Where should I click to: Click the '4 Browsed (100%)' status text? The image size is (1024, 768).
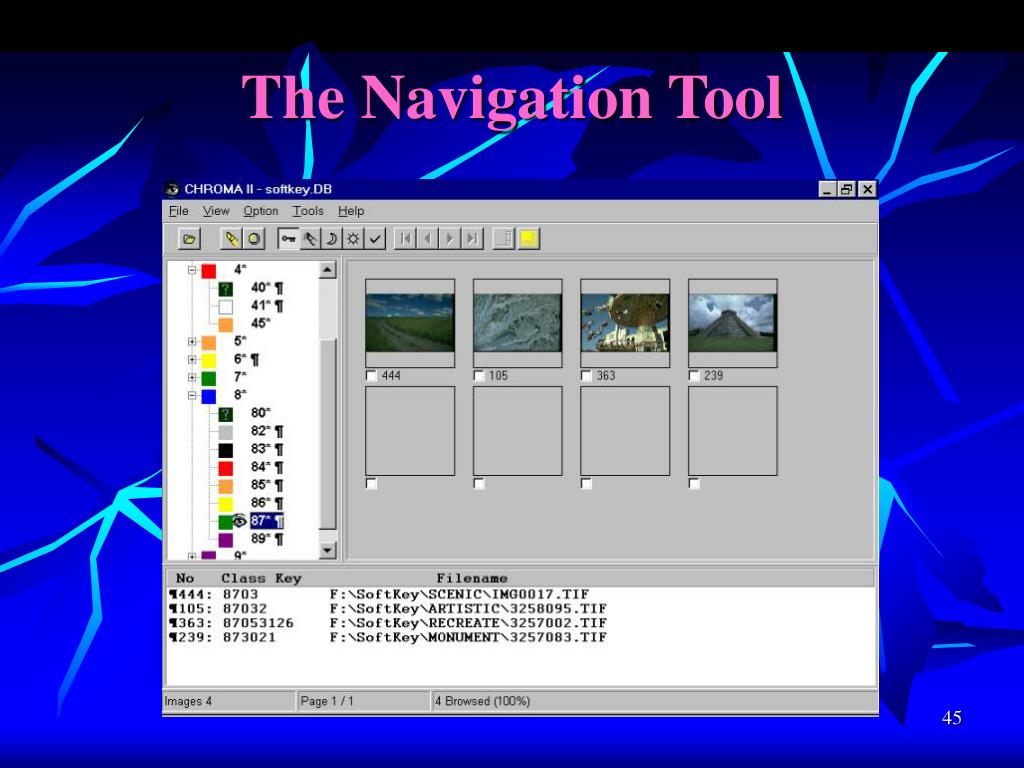tap(483, 701)
